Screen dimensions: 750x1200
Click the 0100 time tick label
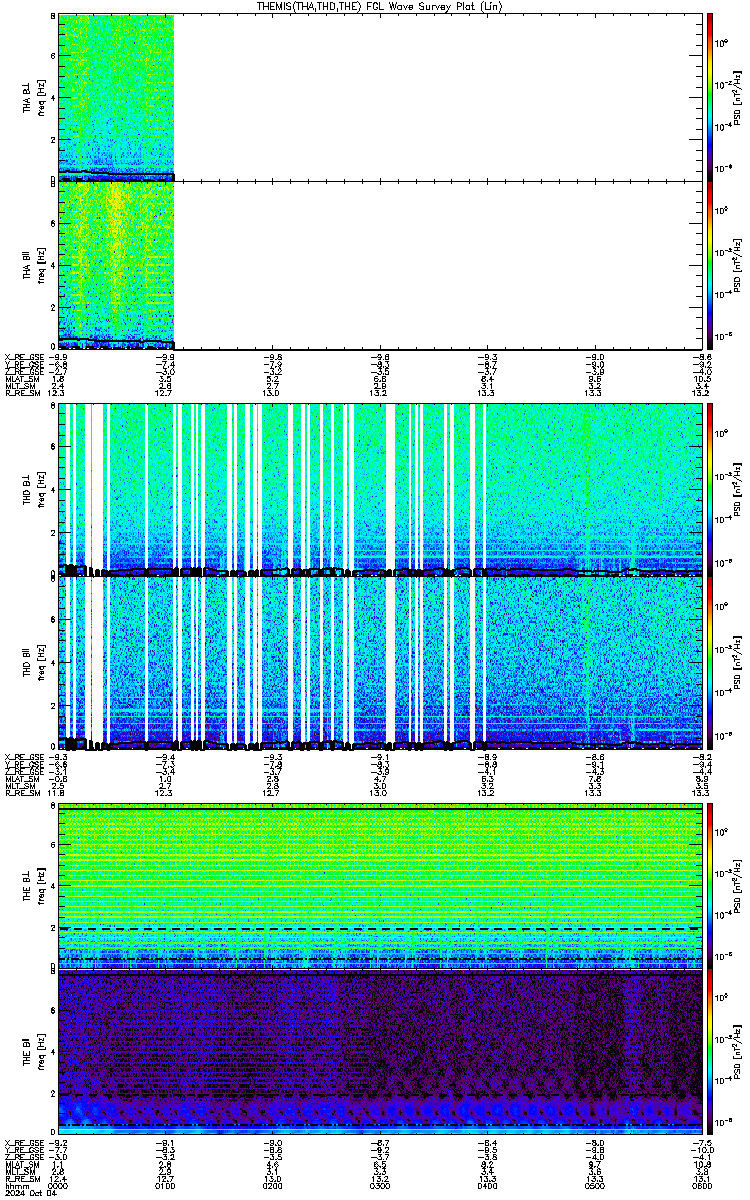pyautogui.click(x=166, y=1186)
